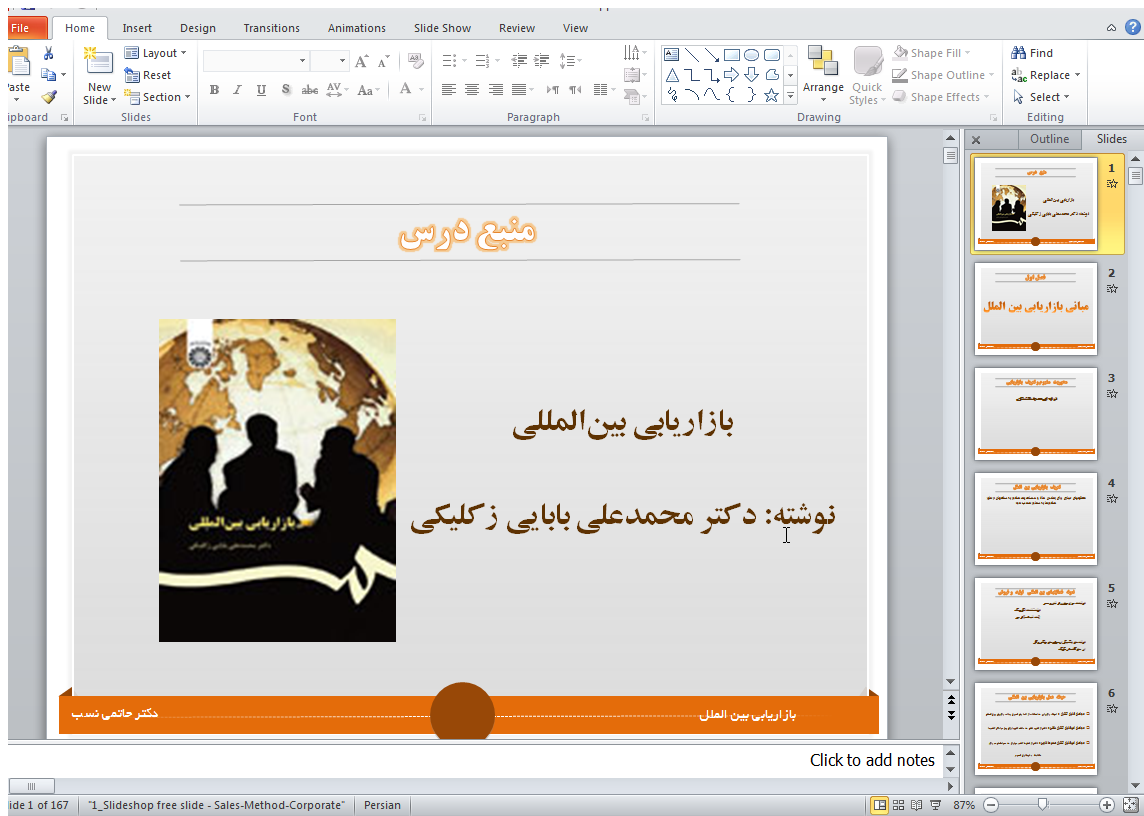
Task: Switch to the Insert tab
Action: pyautogui.click(x=137, y=28)
